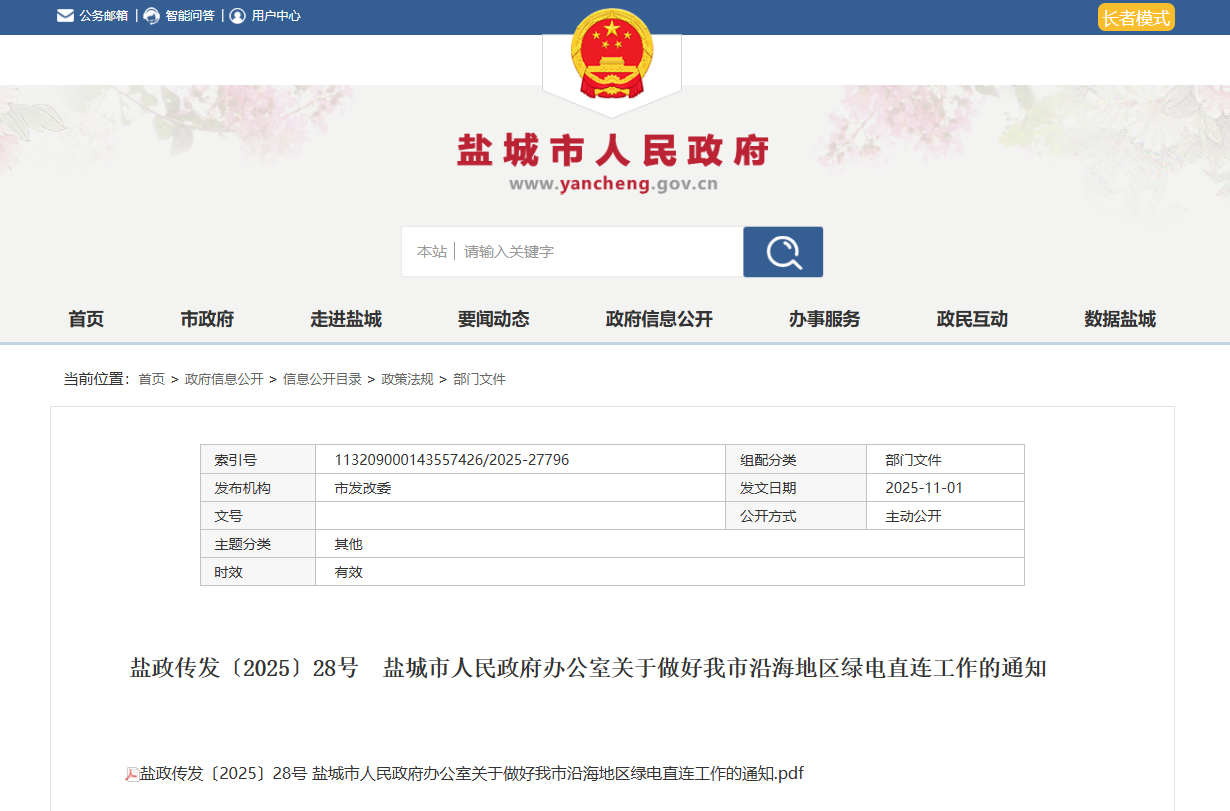Go to 首页 in main navigation
This screenshot has width=1230, height=811.
[x=86, y=319]
